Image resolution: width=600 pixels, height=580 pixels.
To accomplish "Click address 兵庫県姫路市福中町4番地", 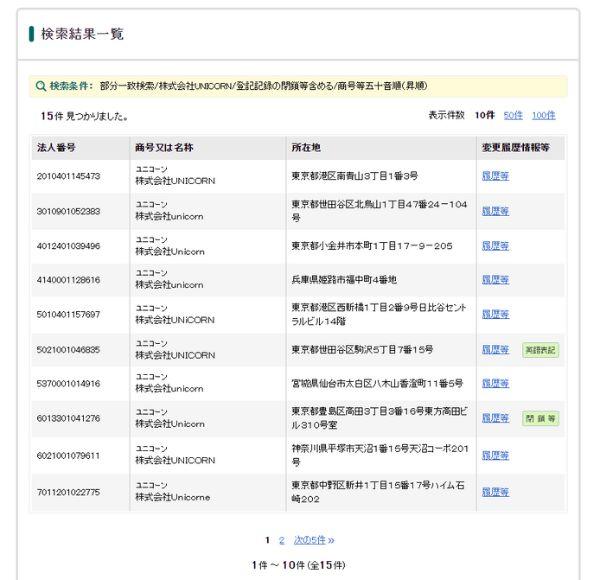I will [x=344, y=280].
